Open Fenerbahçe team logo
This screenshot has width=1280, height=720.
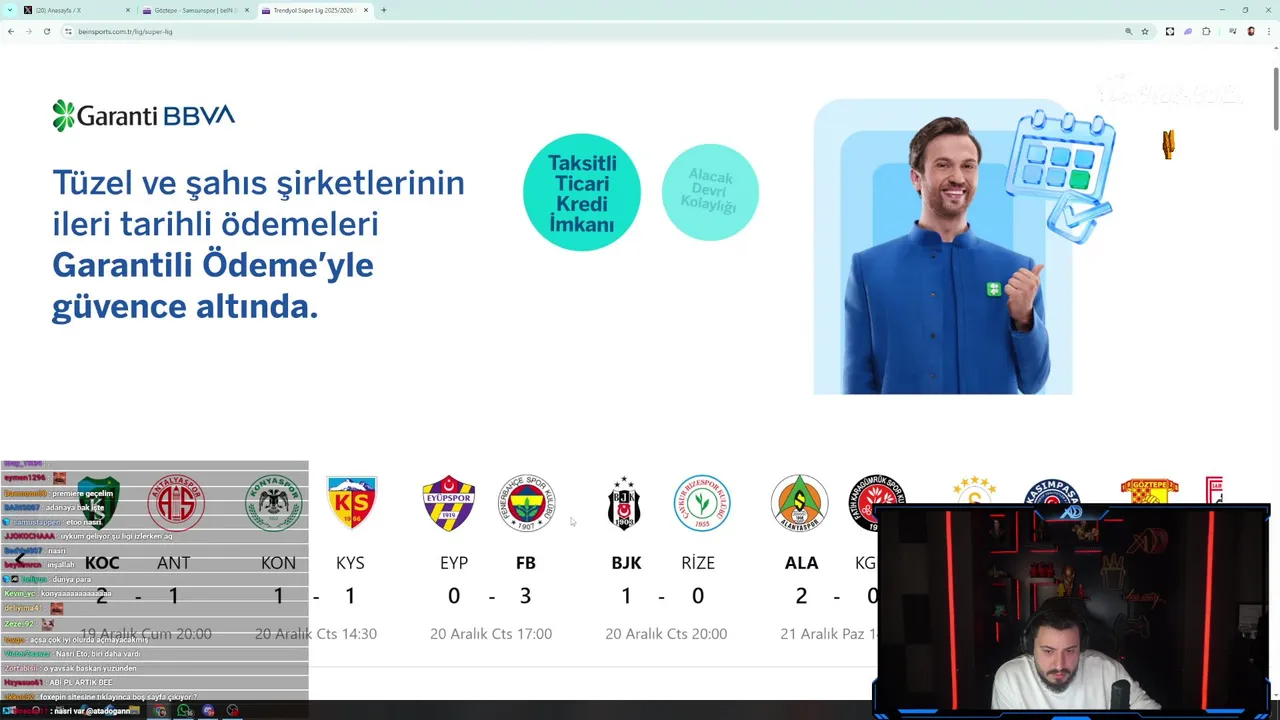(x=527, y=503)
